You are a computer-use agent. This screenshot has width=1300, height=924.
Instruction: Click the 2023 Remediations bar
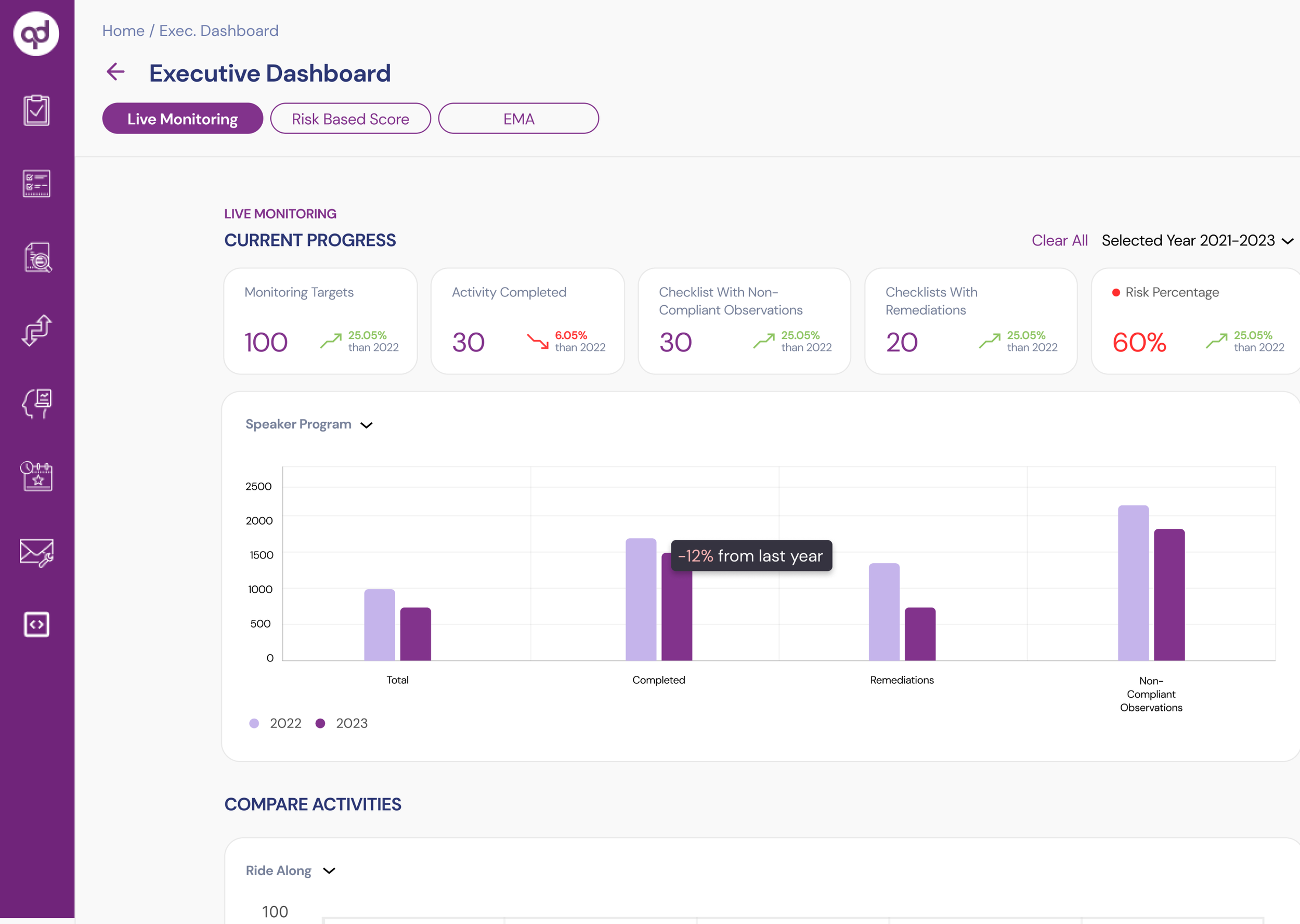tap(920, 634)
